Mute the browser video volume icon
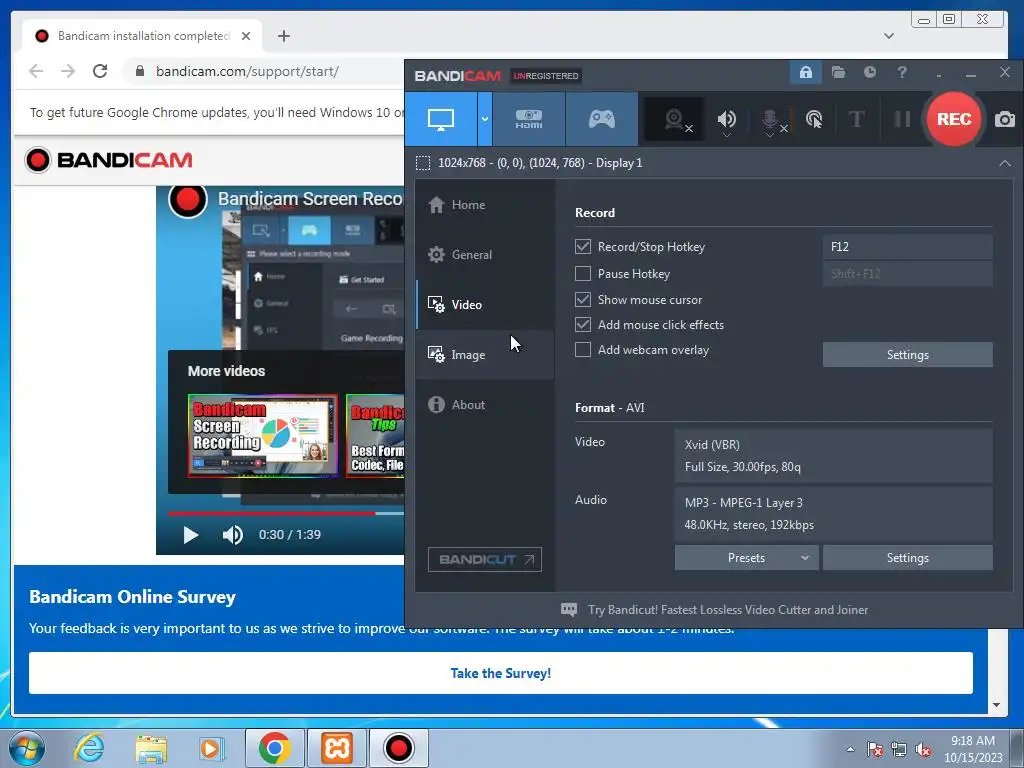 click(x=232, y=535)
